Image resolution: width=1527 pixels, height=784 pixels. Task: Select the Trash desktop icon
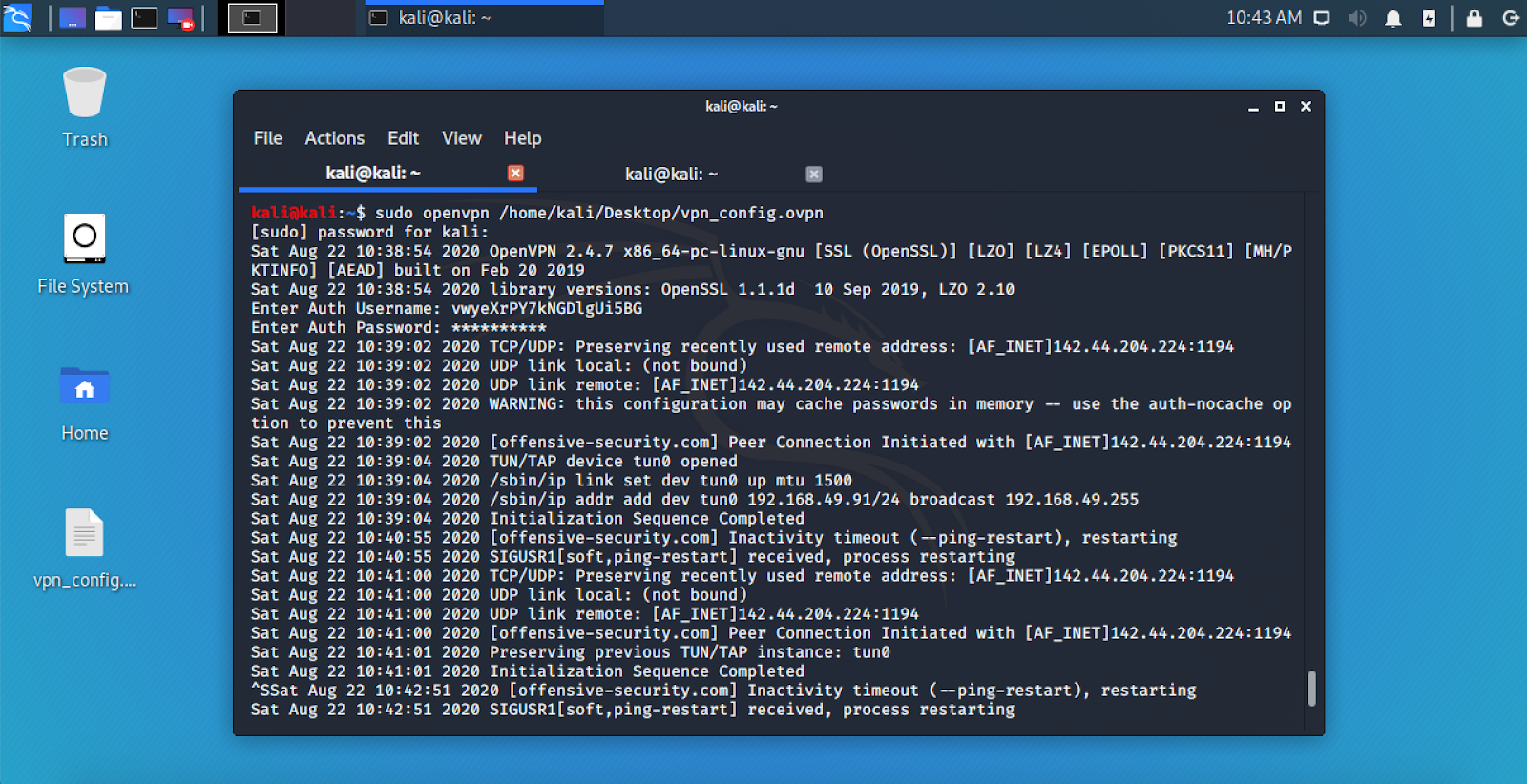[85, 108]
